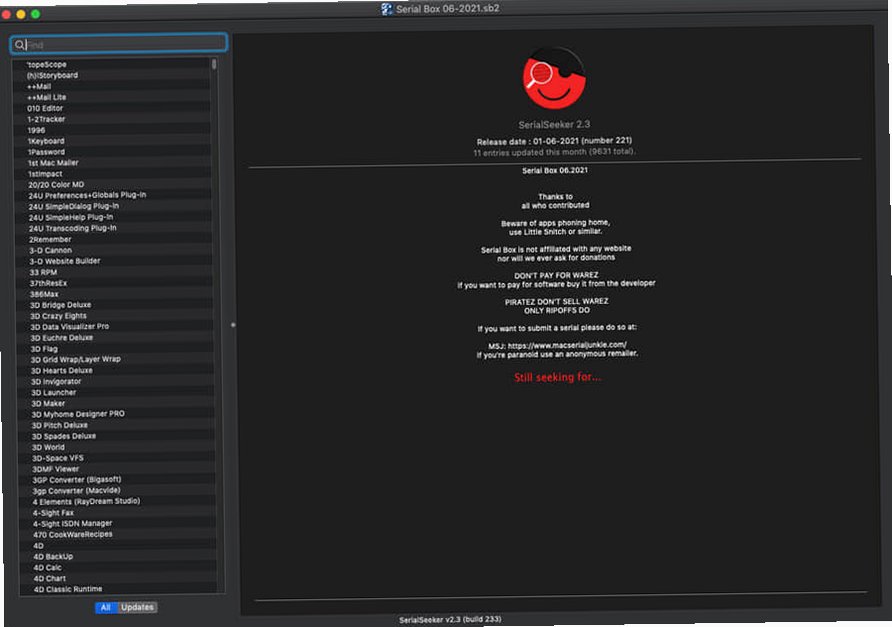The width and height of the screenshot is (892, 627).
Task: Click the Still seeking for... red text
Action: 557,377
